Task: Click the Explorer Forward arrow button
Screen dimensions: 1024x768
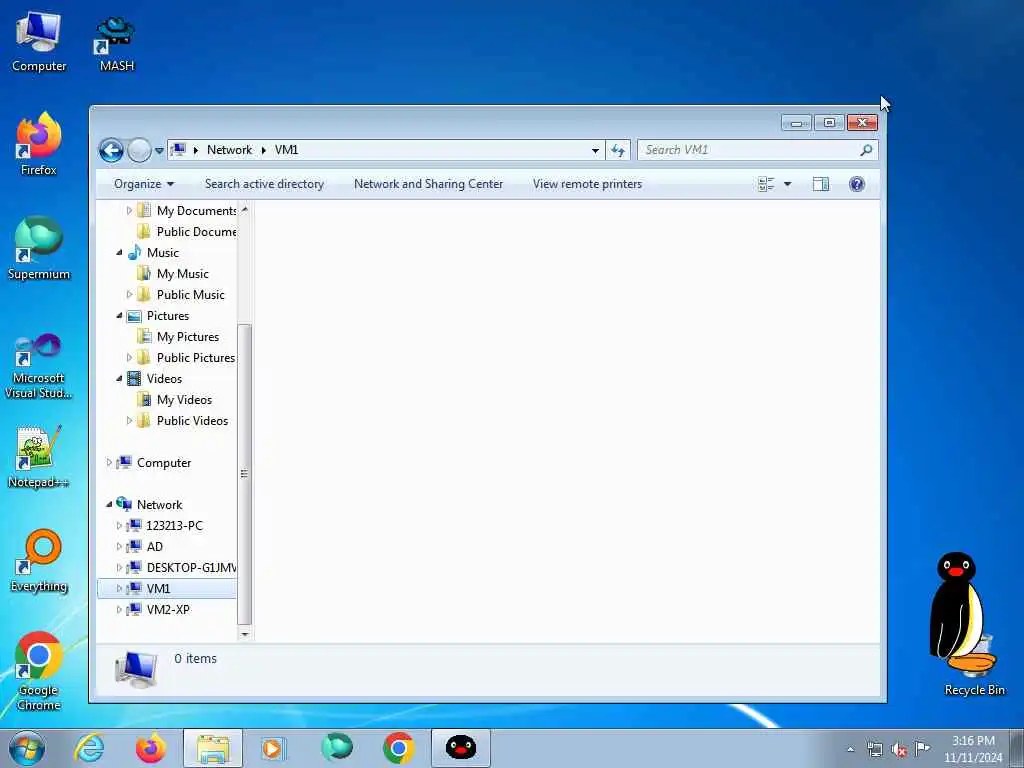Action: click(138, 150)
